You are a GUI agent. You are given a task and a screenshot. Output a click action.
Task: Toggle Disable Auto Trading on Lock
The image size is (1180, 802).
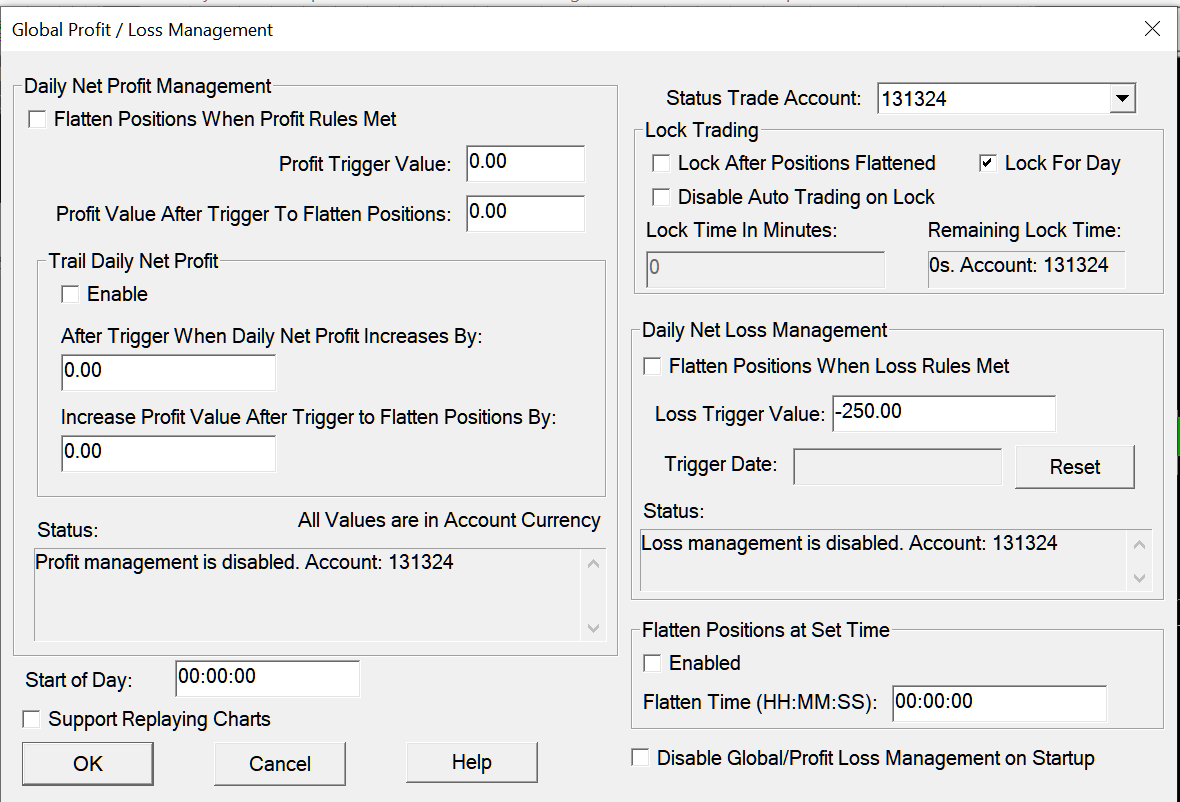661,197
